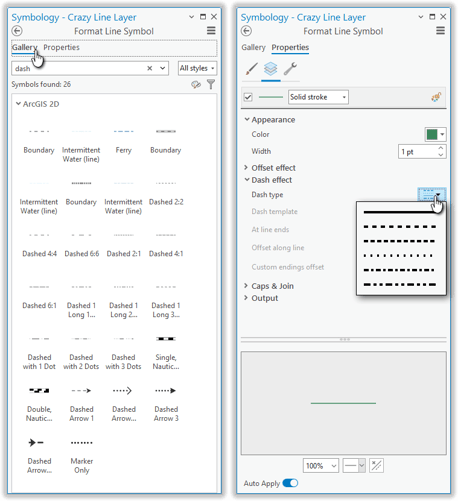The width and height of the screenshot is (458, 501).
Task: Pick the solid line dash type
Action: click(x=400, y=212)
